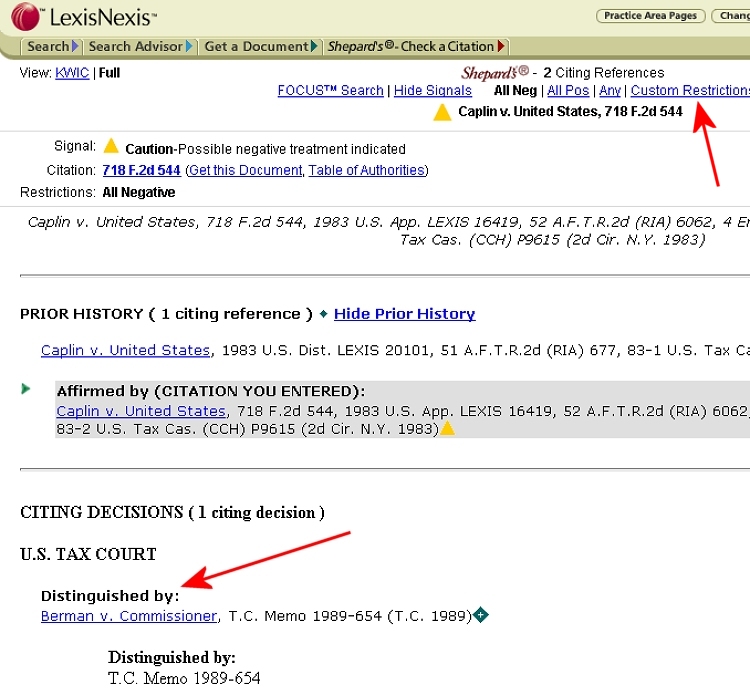Click green diamond signal after Berman citation
750x695 pixels.
click(481, 615)
